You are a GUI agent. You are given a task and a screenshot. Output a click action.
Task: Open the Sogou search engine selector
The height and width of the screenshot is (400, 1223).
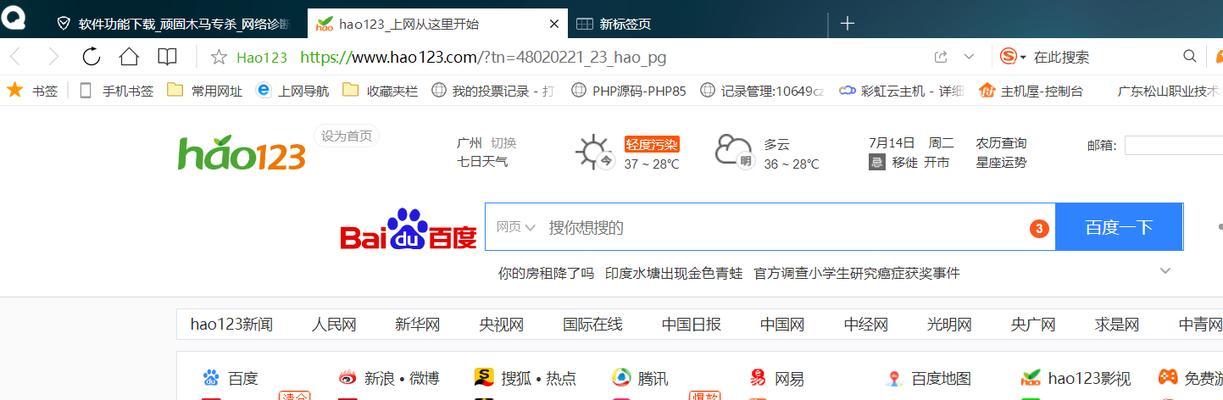click(1013, 57)
